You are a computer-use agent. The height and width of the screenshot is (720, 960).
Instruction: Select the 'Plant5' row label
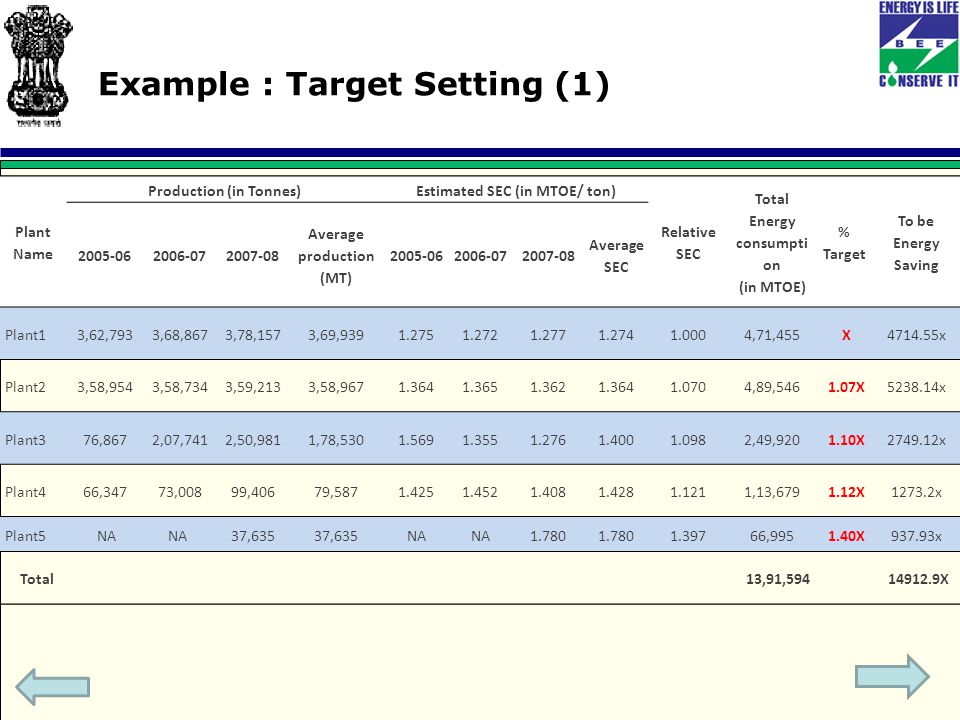(25, 536)
